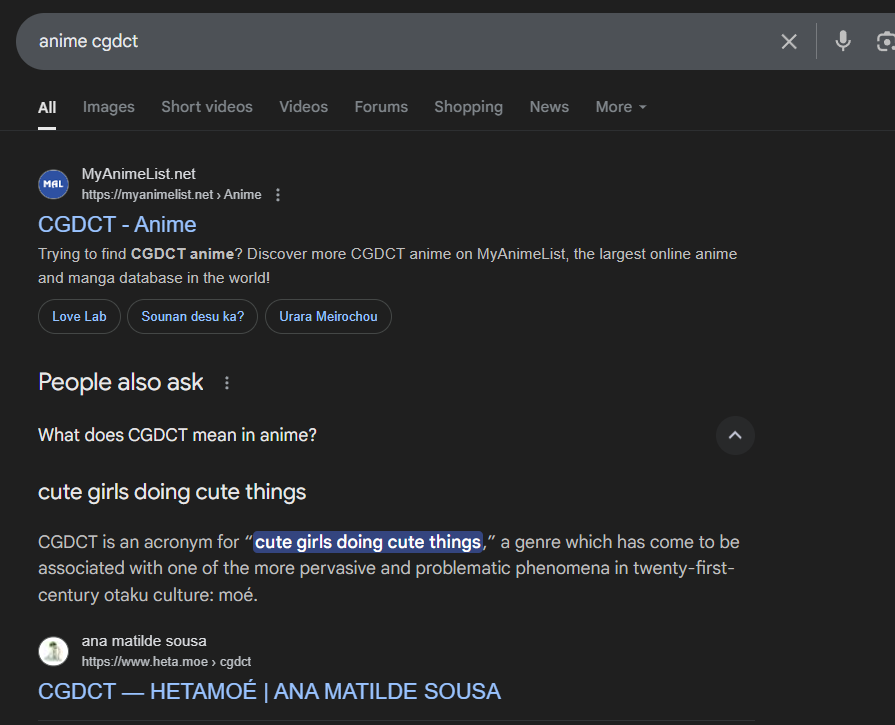Click the 'cute girls doing cute things' answer heading
The width and height of the screenshot is (895, 725).
[172, 492]
